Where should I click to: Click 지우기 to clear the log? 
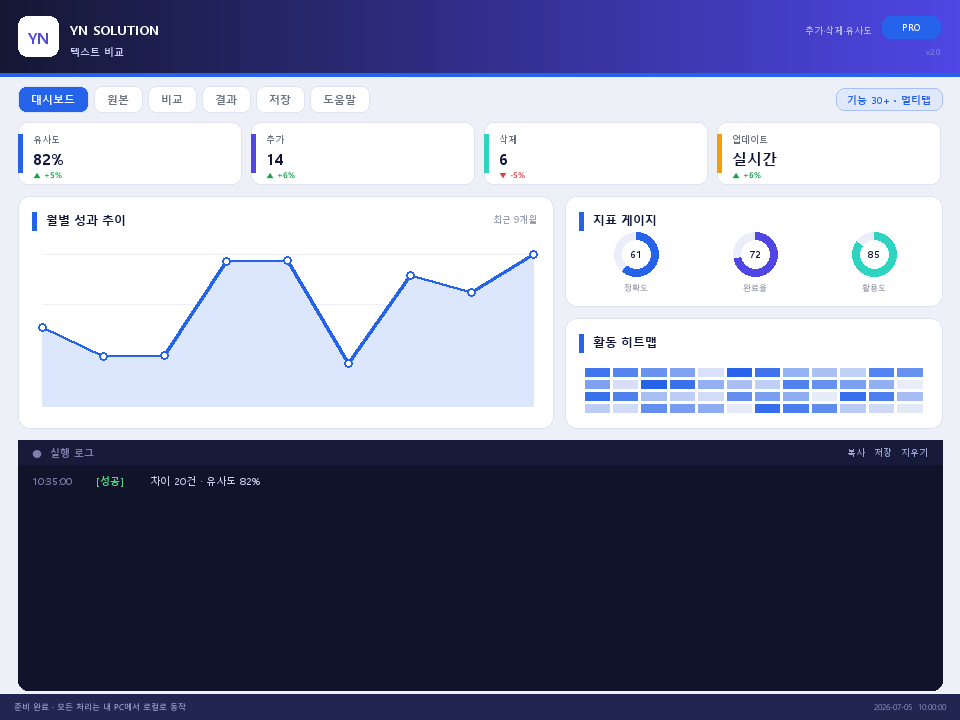coord(914,452)
